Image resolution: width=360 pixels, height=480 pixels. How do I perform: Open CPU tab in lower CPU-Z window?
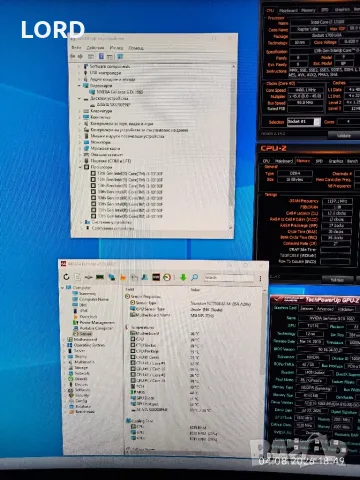coord(266,161)
